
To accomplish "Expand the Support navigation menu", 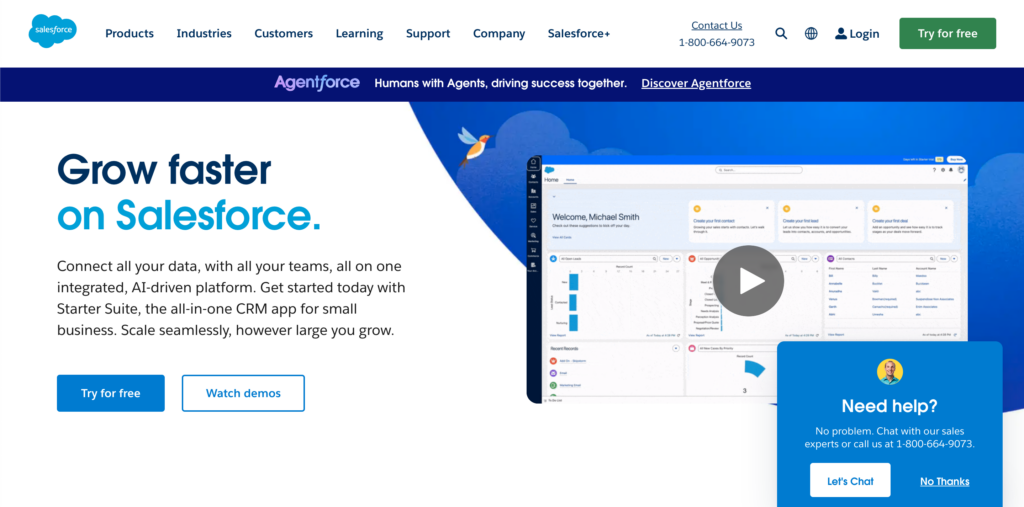I will (x=428, y=33).
